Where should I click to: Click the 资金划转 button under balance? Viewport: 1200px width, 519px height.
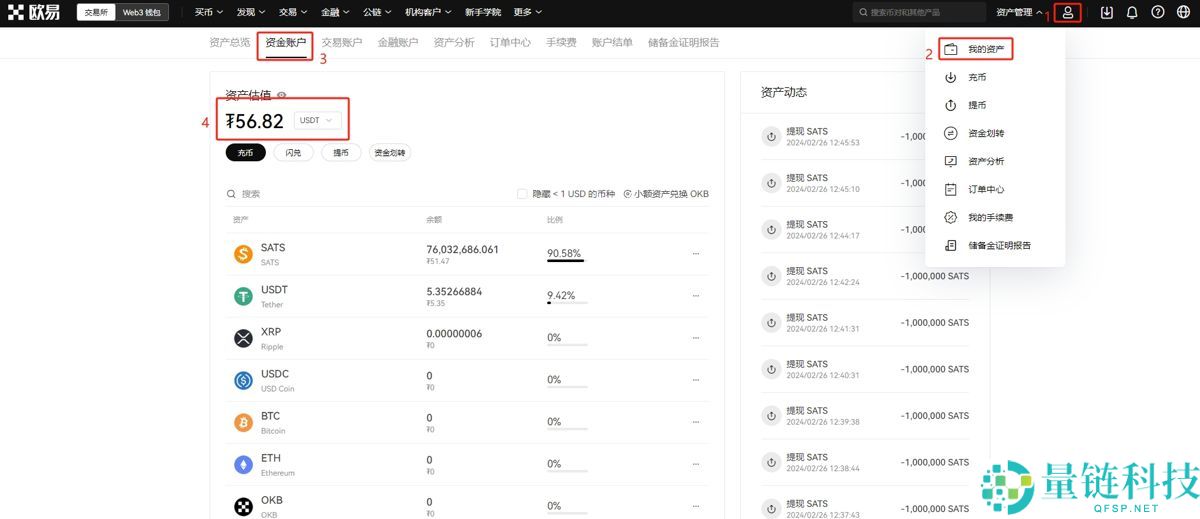click(390, 153)
